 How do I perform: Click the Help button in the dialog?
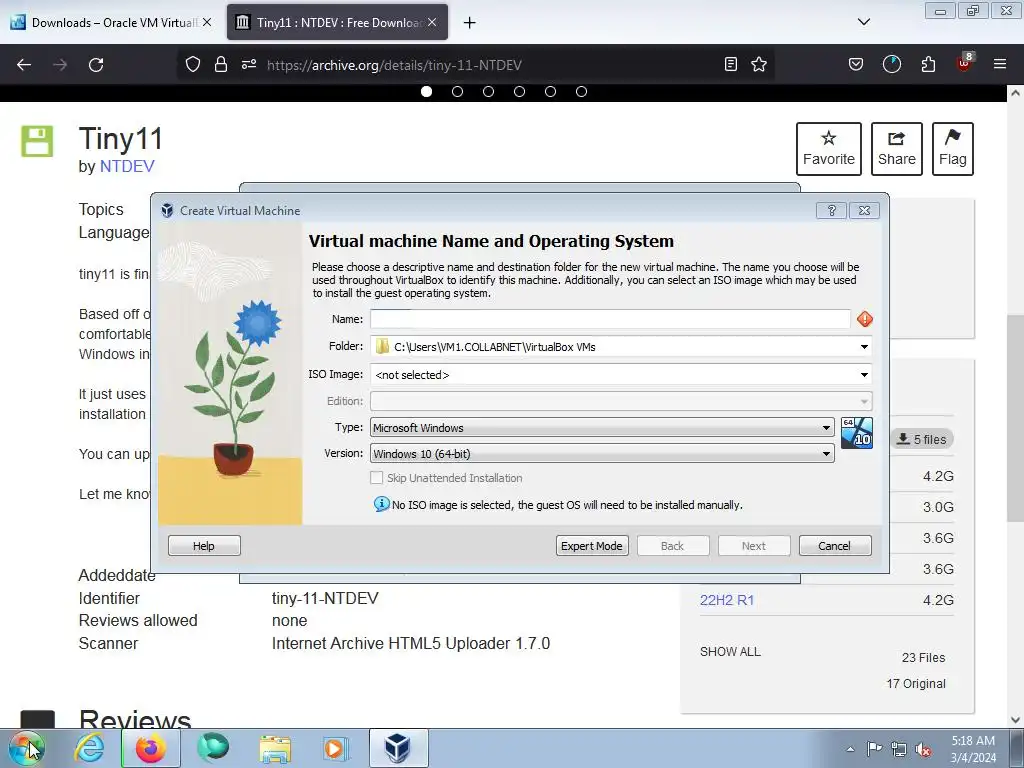[204, 545]
